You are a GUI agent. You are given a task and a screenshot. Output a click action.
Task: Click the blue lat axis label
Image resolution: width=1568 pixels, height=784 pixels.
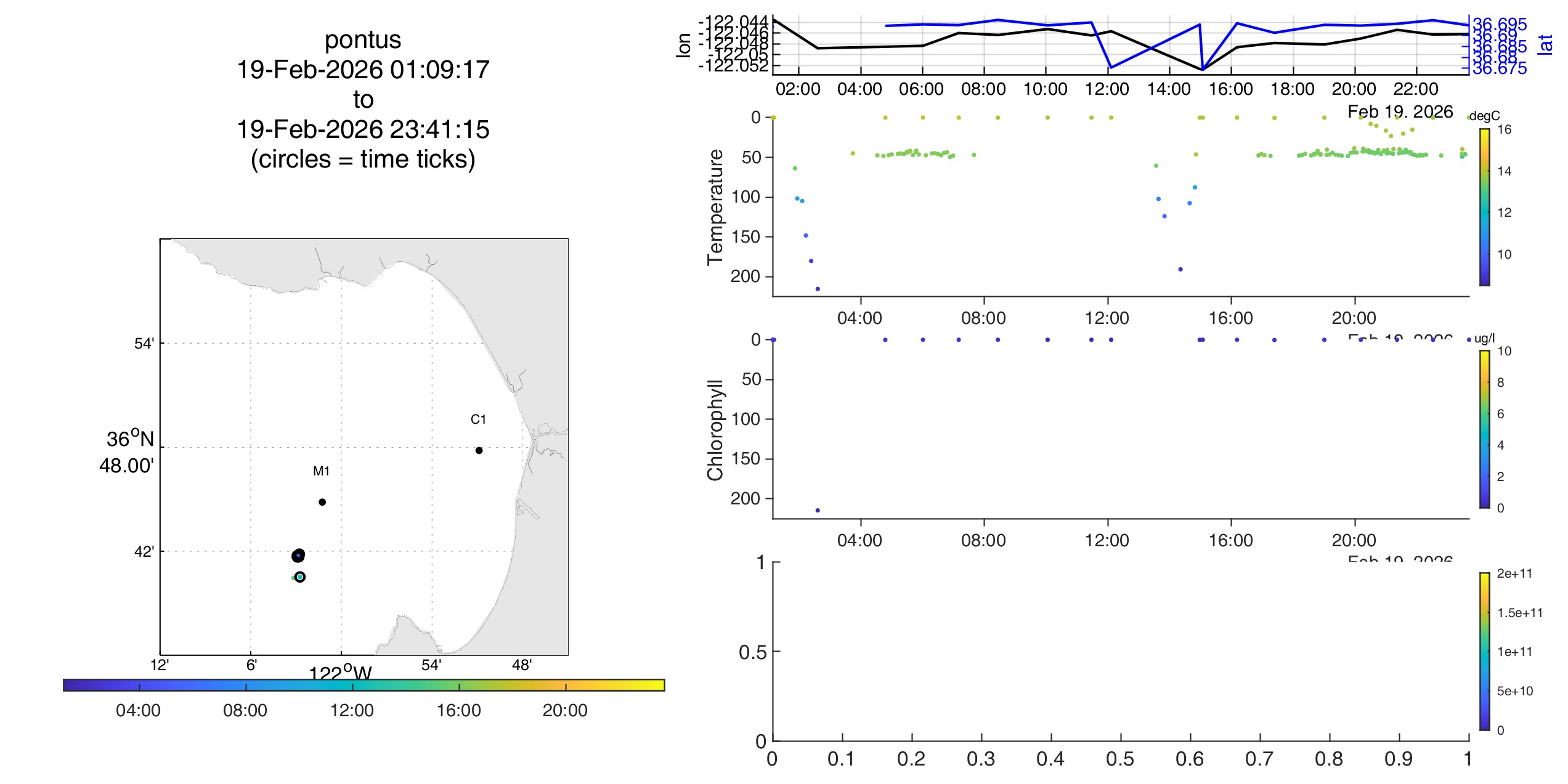pos(1545,44)
